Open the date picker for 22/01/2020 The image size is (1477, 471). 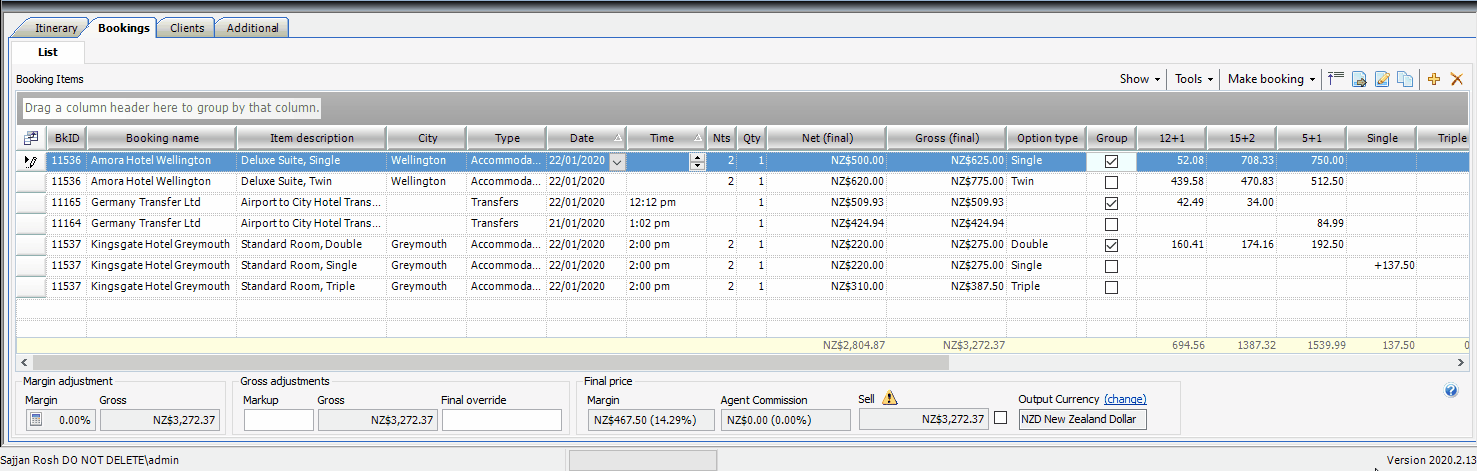pyautogui.click(x=616, y=161)
